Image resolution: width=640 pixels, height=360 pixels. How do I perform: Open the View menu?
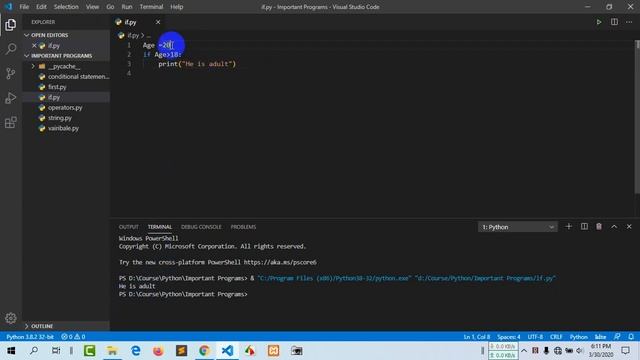click(x=92, y=7)
